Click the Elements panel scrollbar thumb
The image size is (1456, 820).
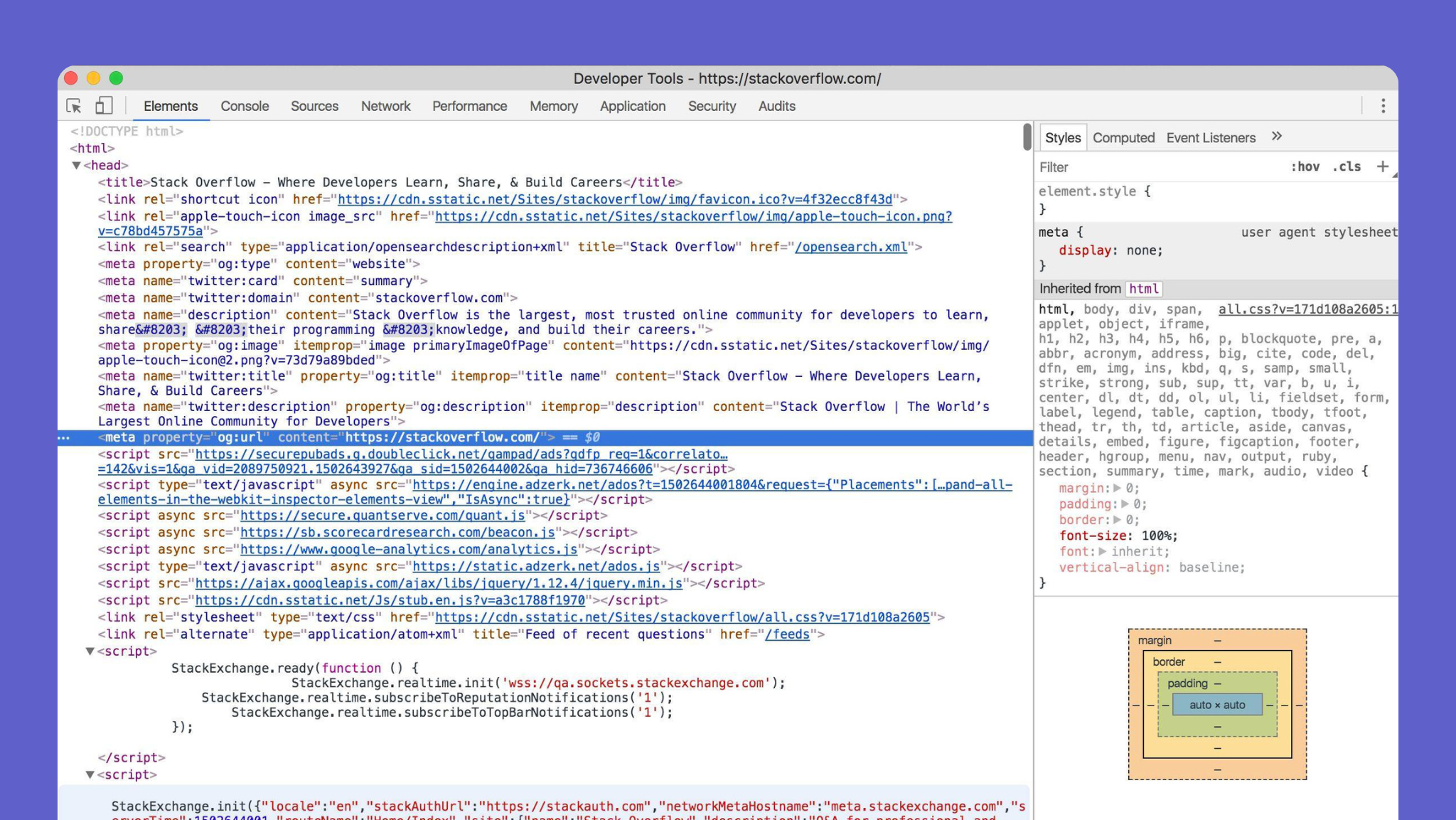tap(1027, 137)
